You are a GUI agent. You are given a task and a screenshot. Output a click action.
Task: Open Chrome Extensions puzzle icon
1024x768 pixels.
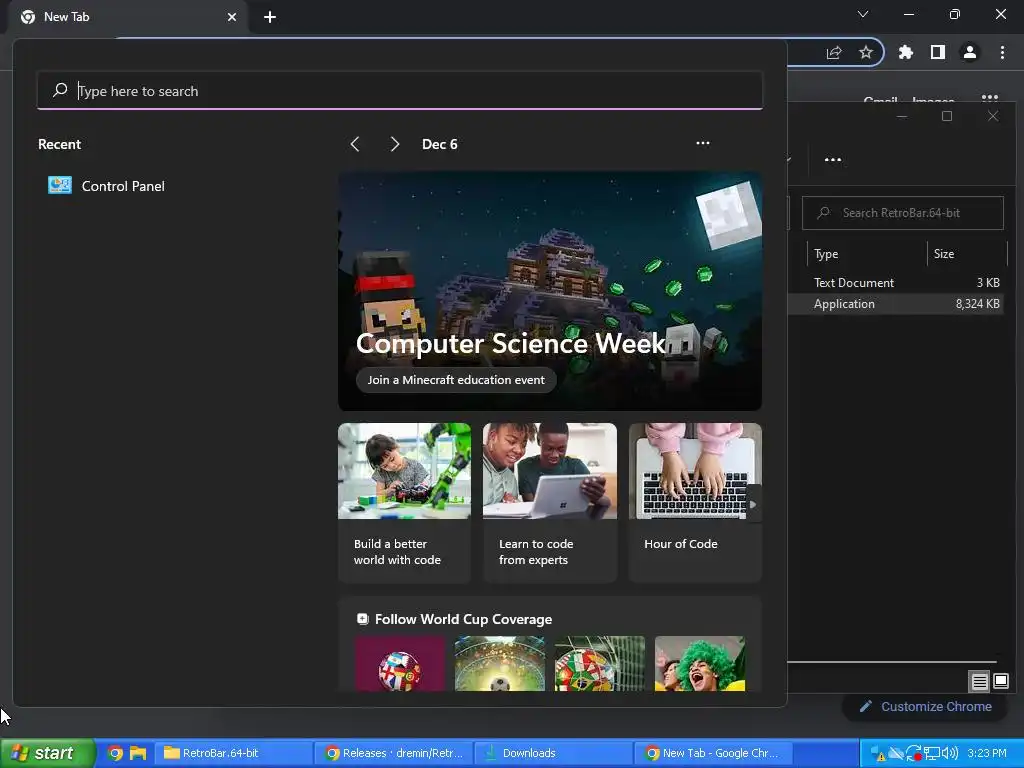[x=906, y=52]
